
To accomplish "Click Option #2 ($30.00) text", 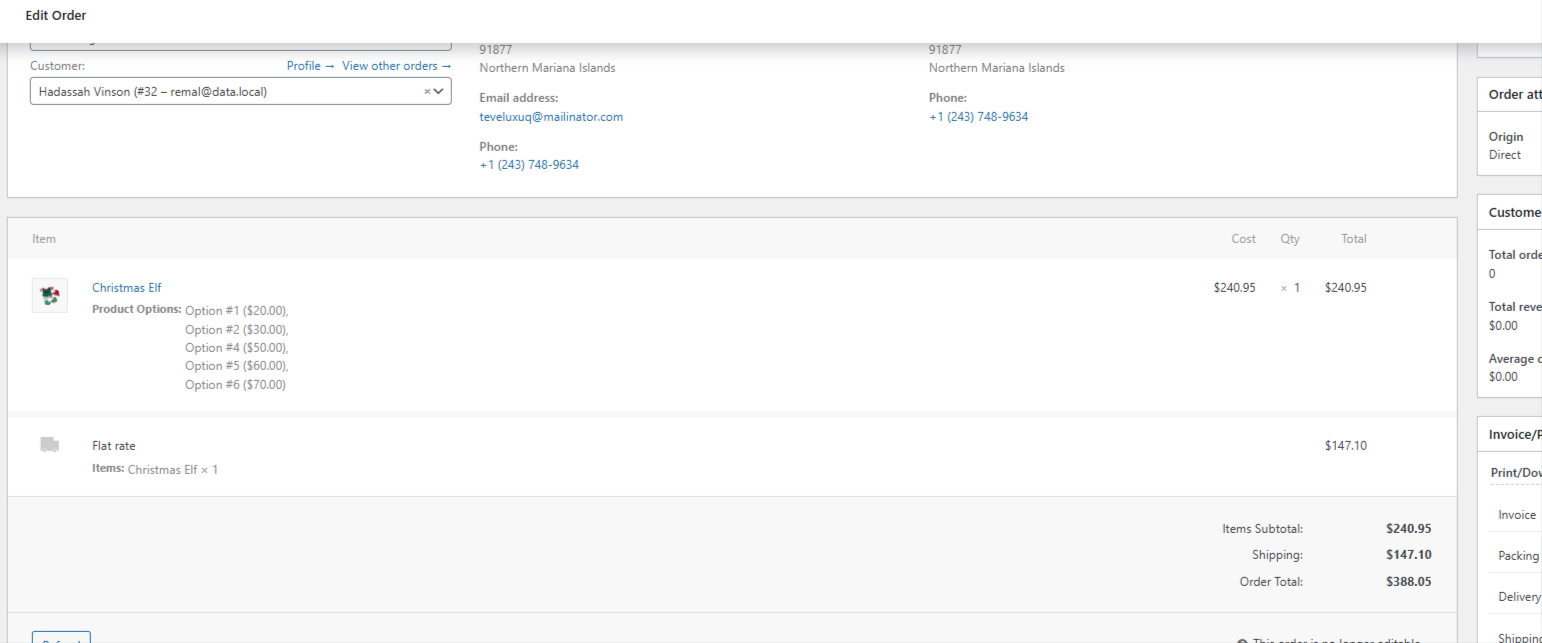I will [x=237, y=330].
